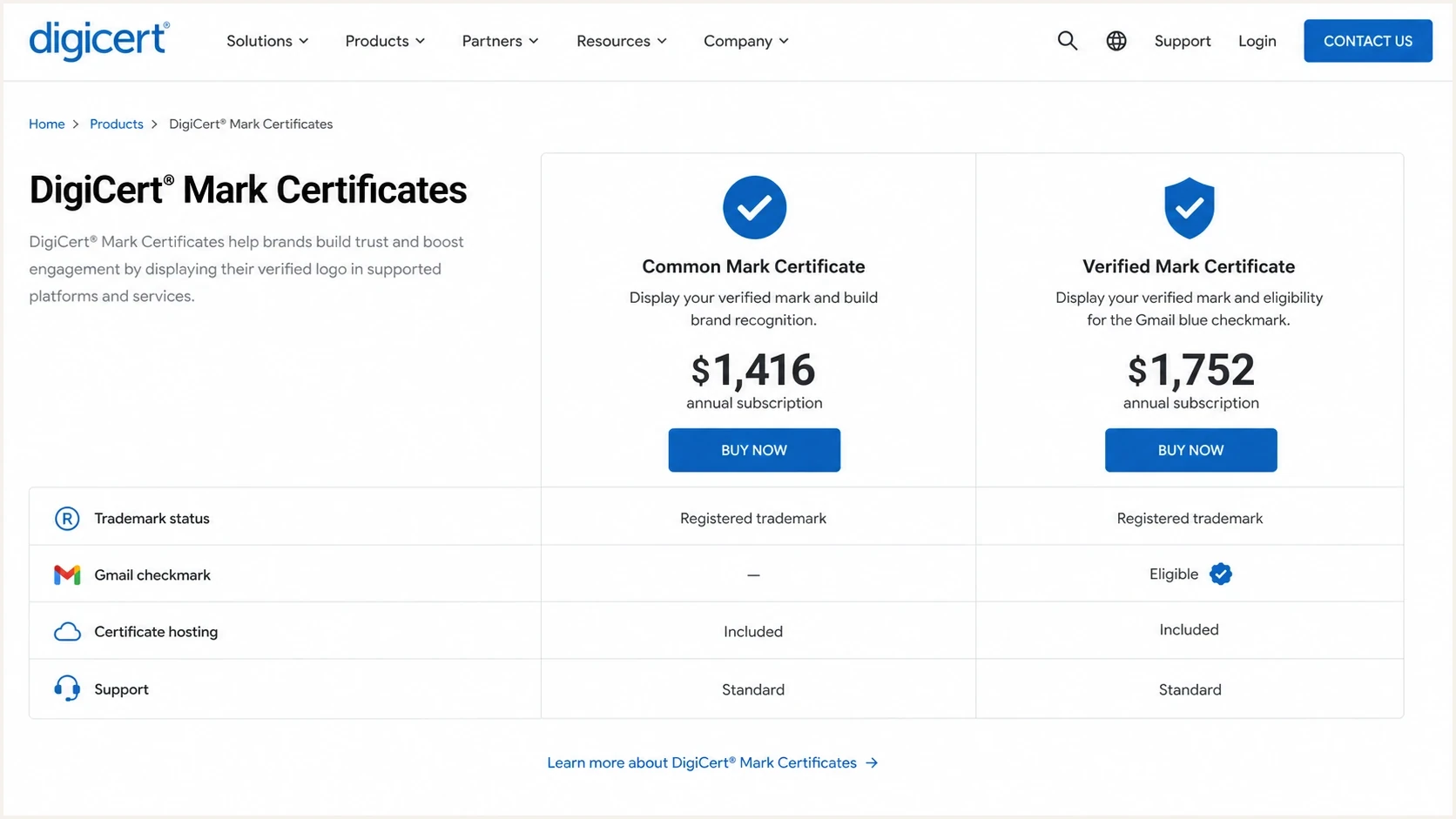Click the Support row label in table
This screenshot has width=1456, height=819.
[122, 689]
